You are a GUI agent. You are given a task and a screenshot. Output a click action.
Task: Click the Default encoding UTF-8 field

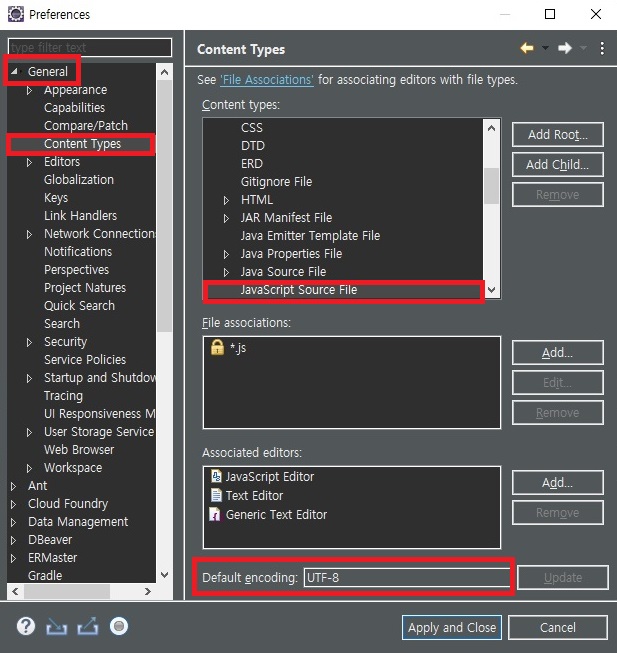[407, 578]
